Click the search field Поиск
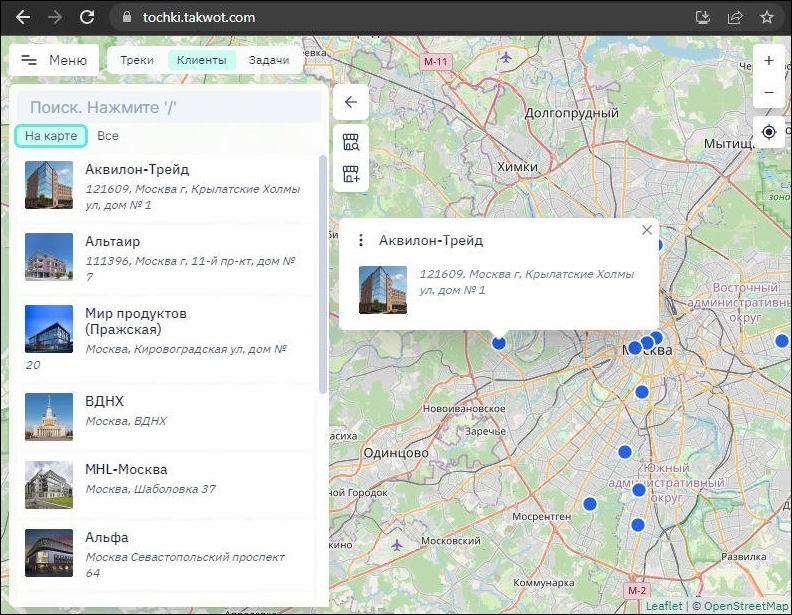792x615 pixels. pos(170,107)
